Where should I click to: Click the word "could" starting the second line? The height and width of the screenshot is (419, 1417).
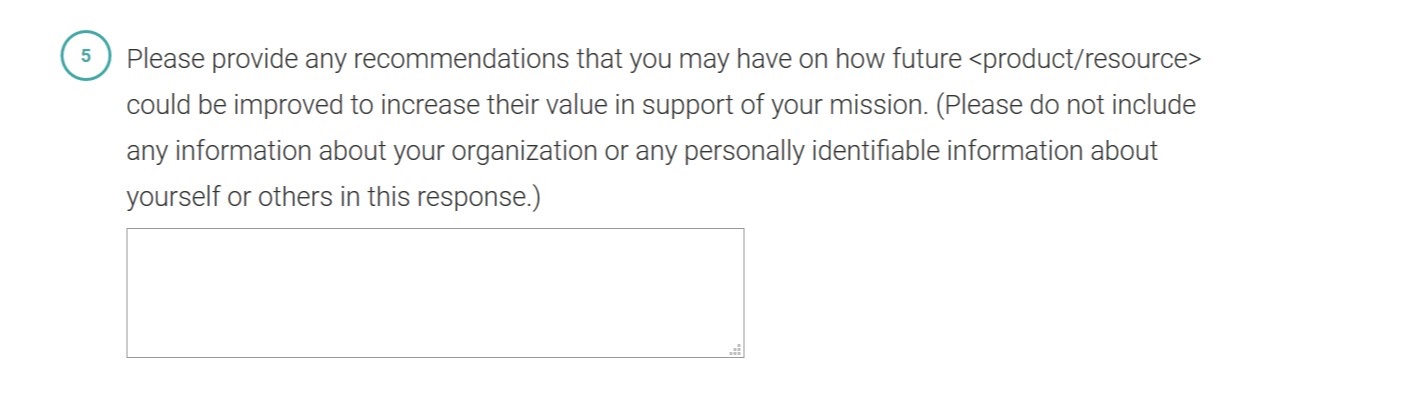pyautogui.click(x=153, y=105)
